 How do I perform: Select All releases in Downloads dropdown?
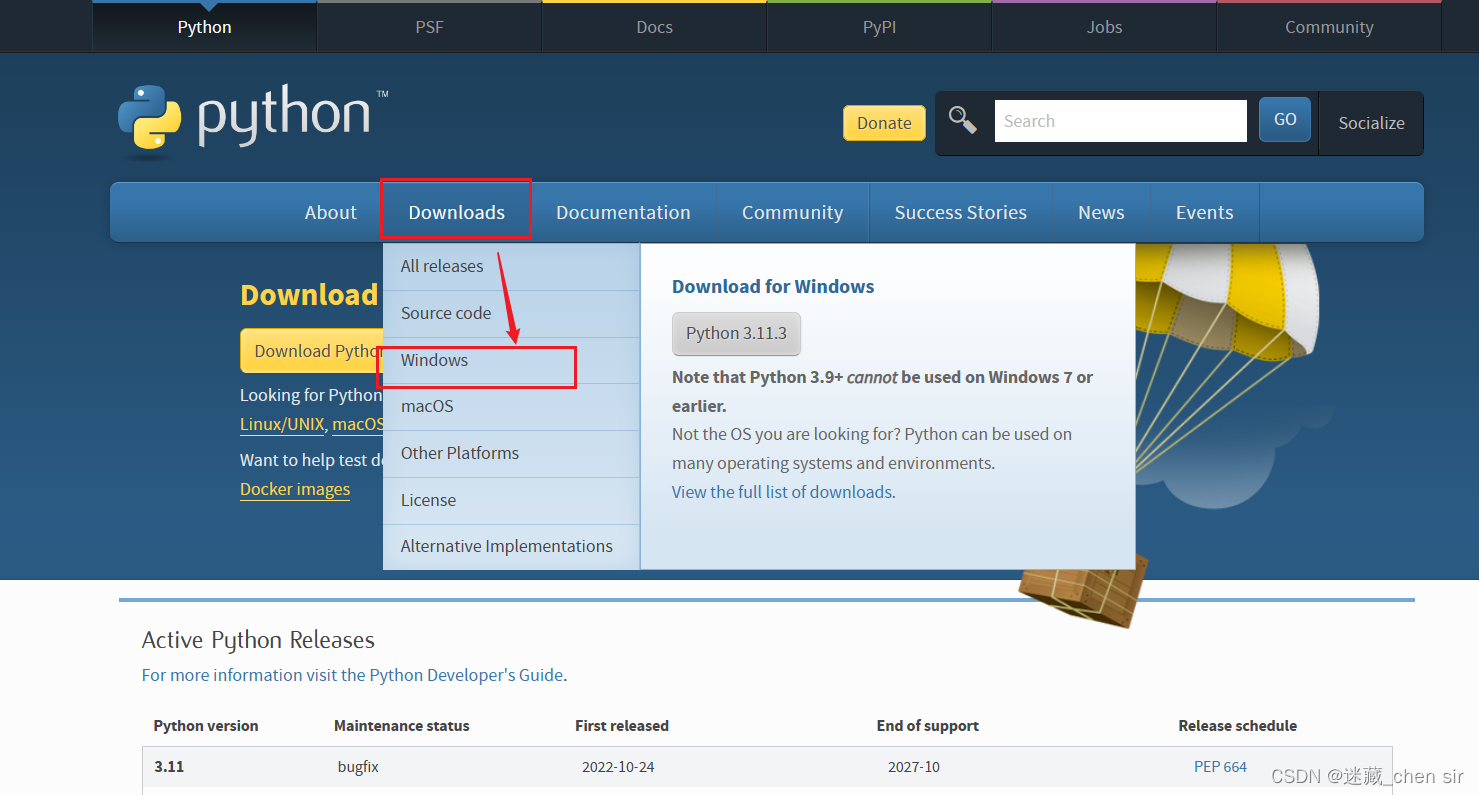click(x=511, y=267)
